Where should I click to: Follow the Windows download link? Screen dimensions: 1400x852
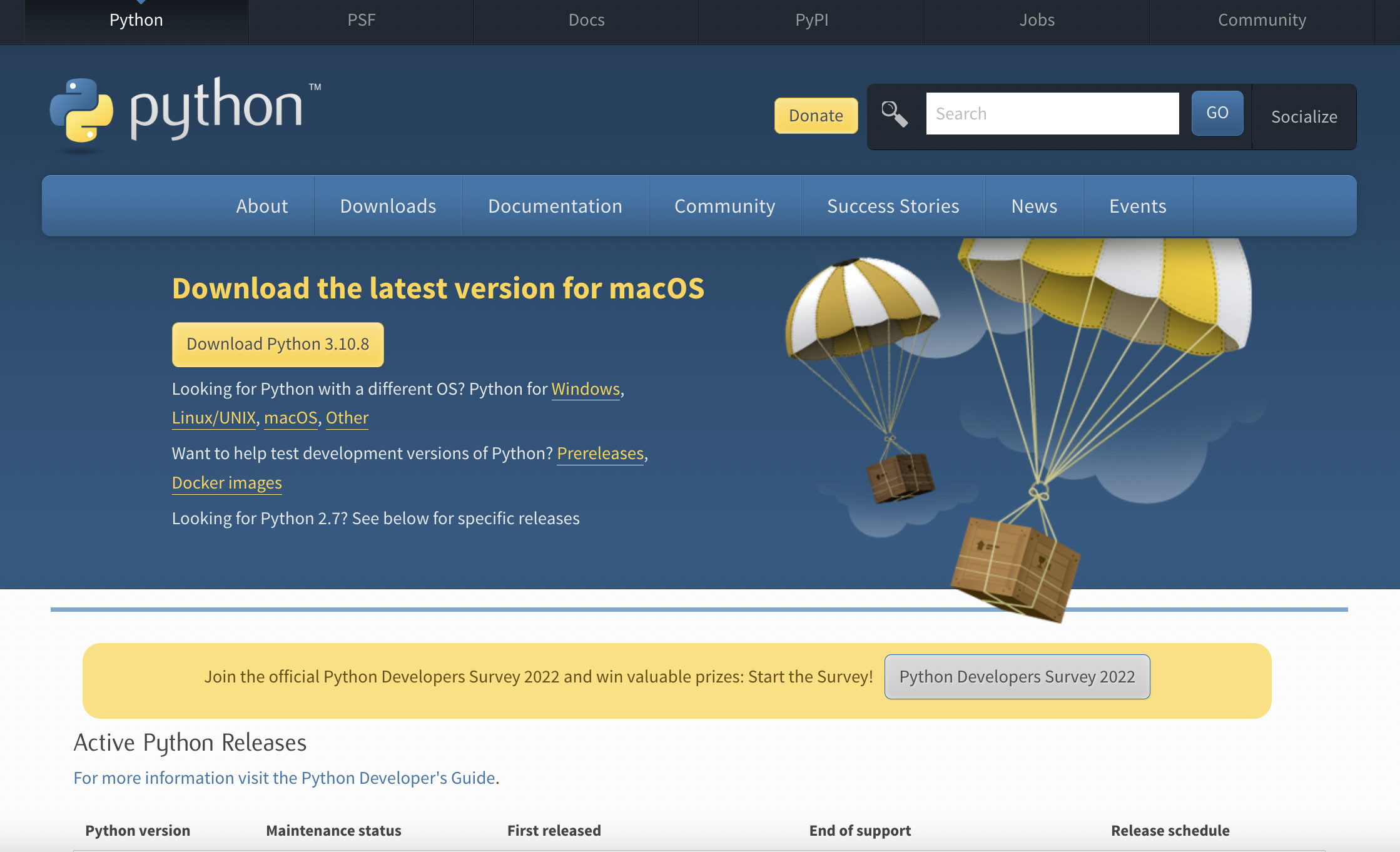[x=585, y=389]
